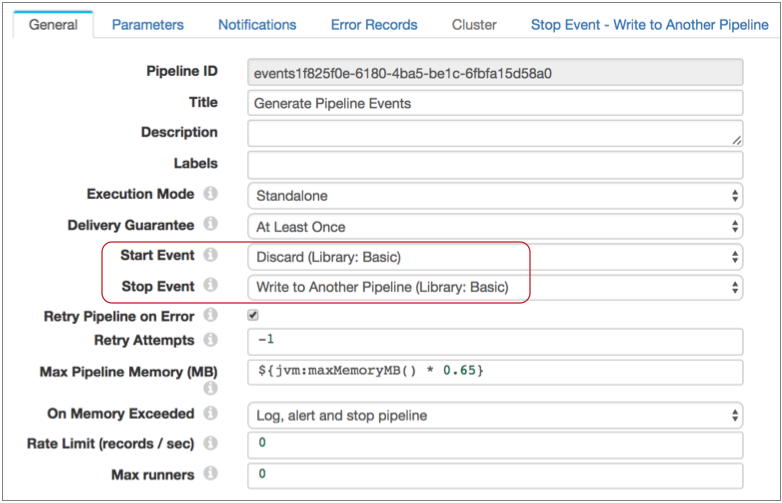The height and width of the screenshot is (503, 782).
Task: Click info icon next to Stop Event
Action: point(211,286)
